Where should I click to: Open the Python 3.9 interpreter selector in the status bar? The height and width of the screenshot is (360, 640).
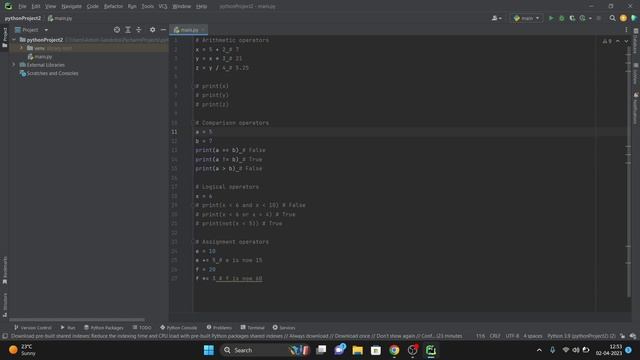click(581, 336)
